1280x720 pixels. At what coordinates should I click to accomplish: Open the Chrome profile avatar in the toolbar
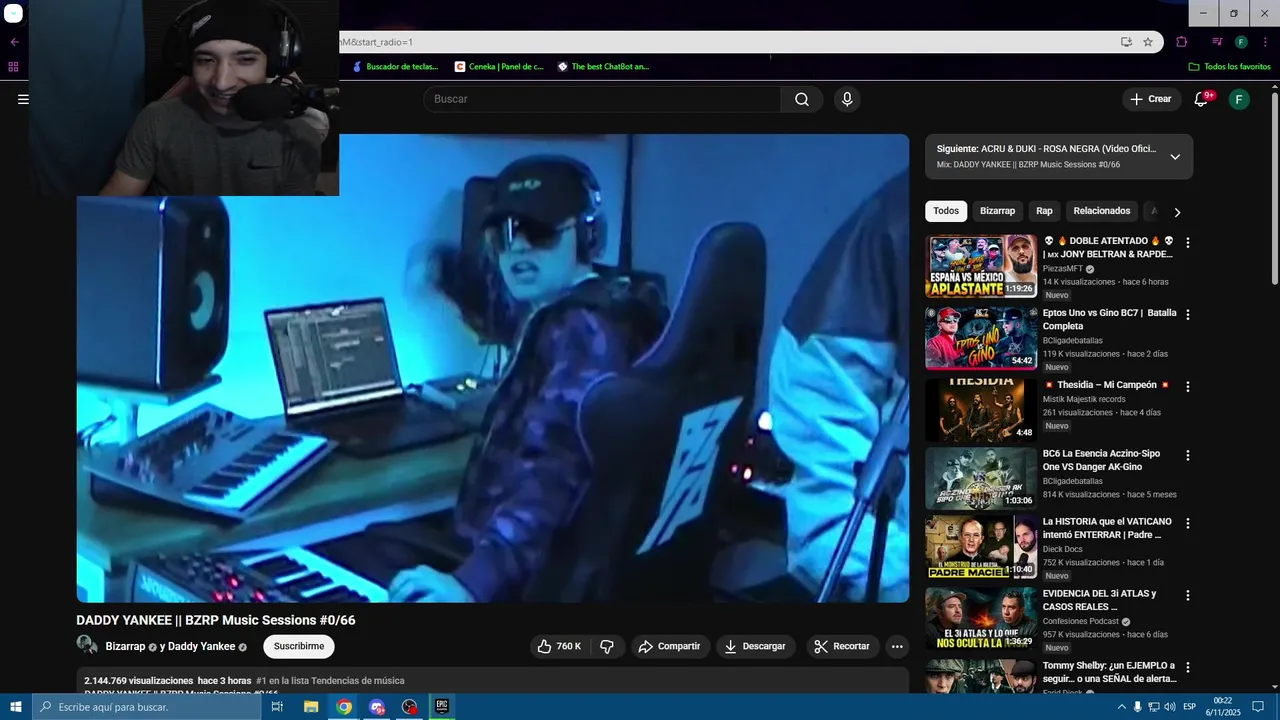tap(1241, 42)
